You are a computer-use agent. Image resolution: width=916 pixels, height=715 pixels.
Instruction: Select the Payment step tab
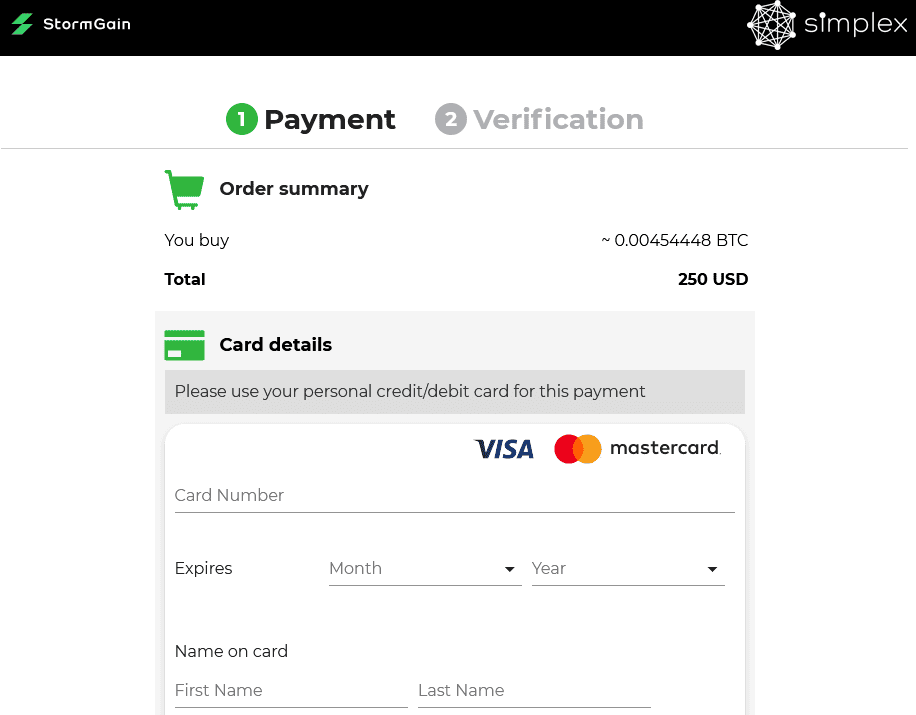point(311,119)
